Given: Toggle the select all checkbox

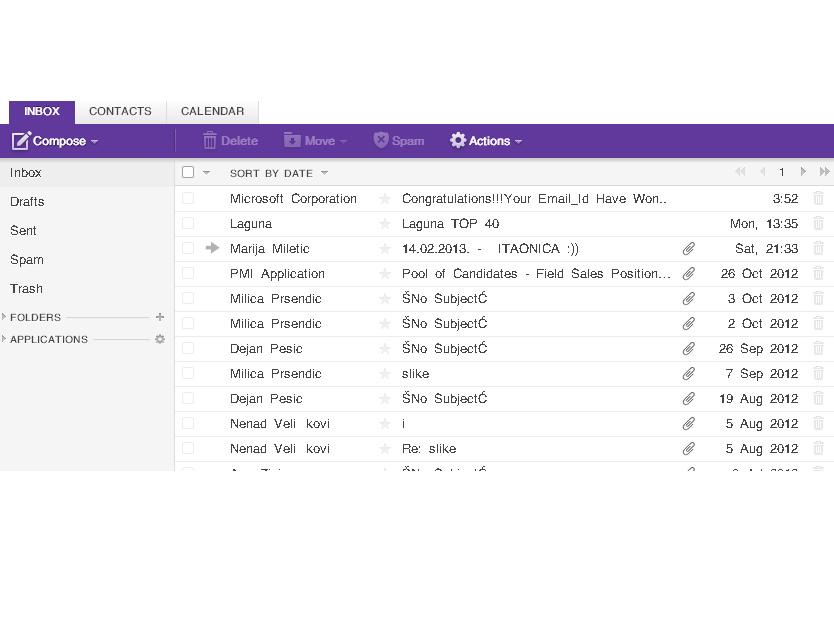Looking at the screenshot, I should coord(188,172).
